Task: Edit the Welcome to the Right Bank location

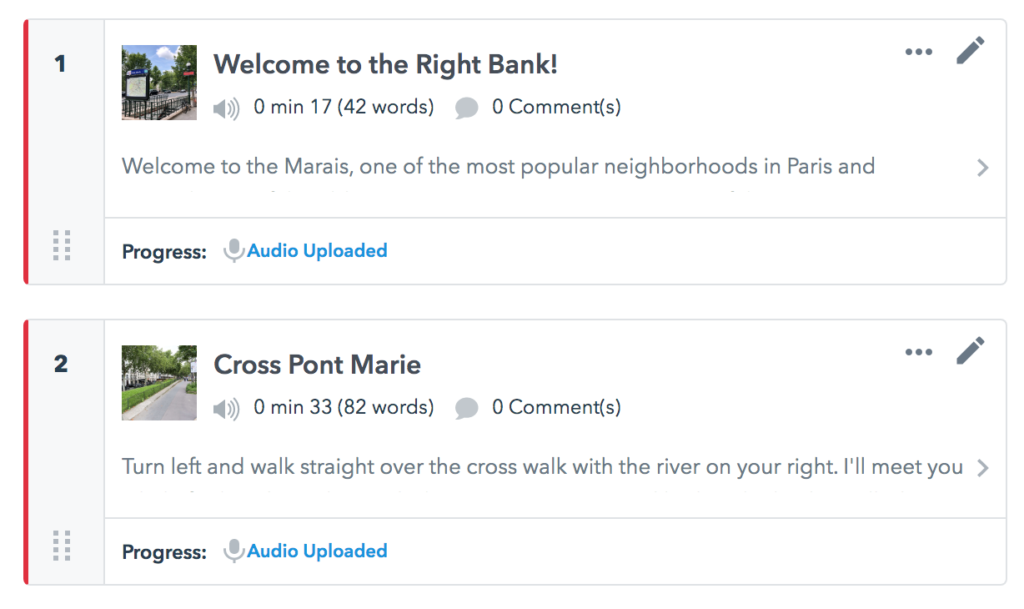Action: [x=970, y=50]
